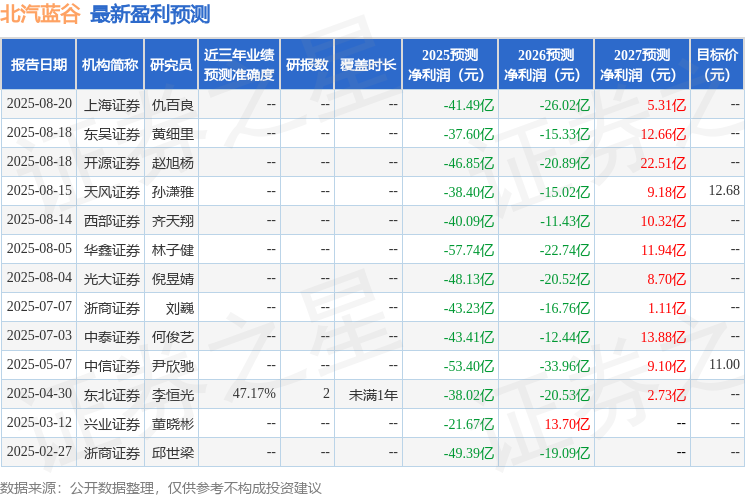Screen dimensions: 745x497
Task: Click the 2026预测净利润 header
Action: coord(546,65)
